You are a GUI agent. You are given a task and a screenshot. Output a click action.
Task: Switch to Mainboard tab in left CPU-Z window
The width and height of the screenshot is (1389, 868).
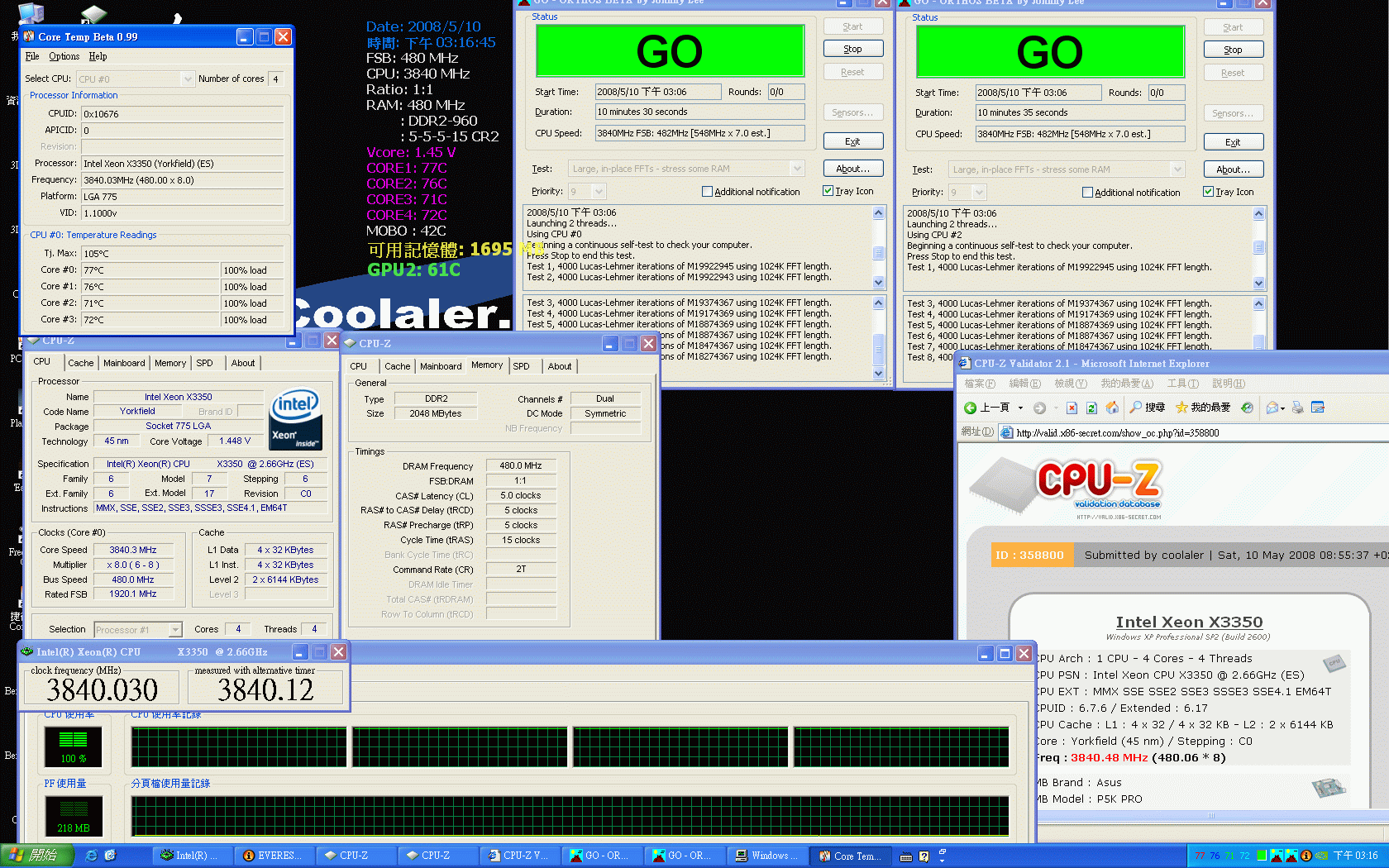coord(124,363)
